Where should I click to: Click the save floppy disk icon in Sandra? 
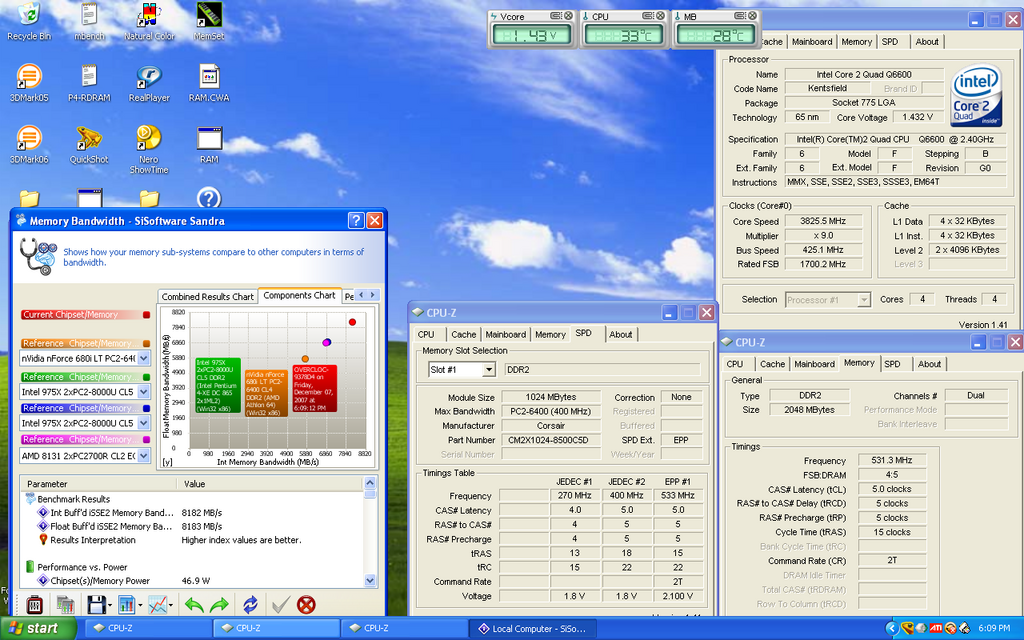point(96,605)
